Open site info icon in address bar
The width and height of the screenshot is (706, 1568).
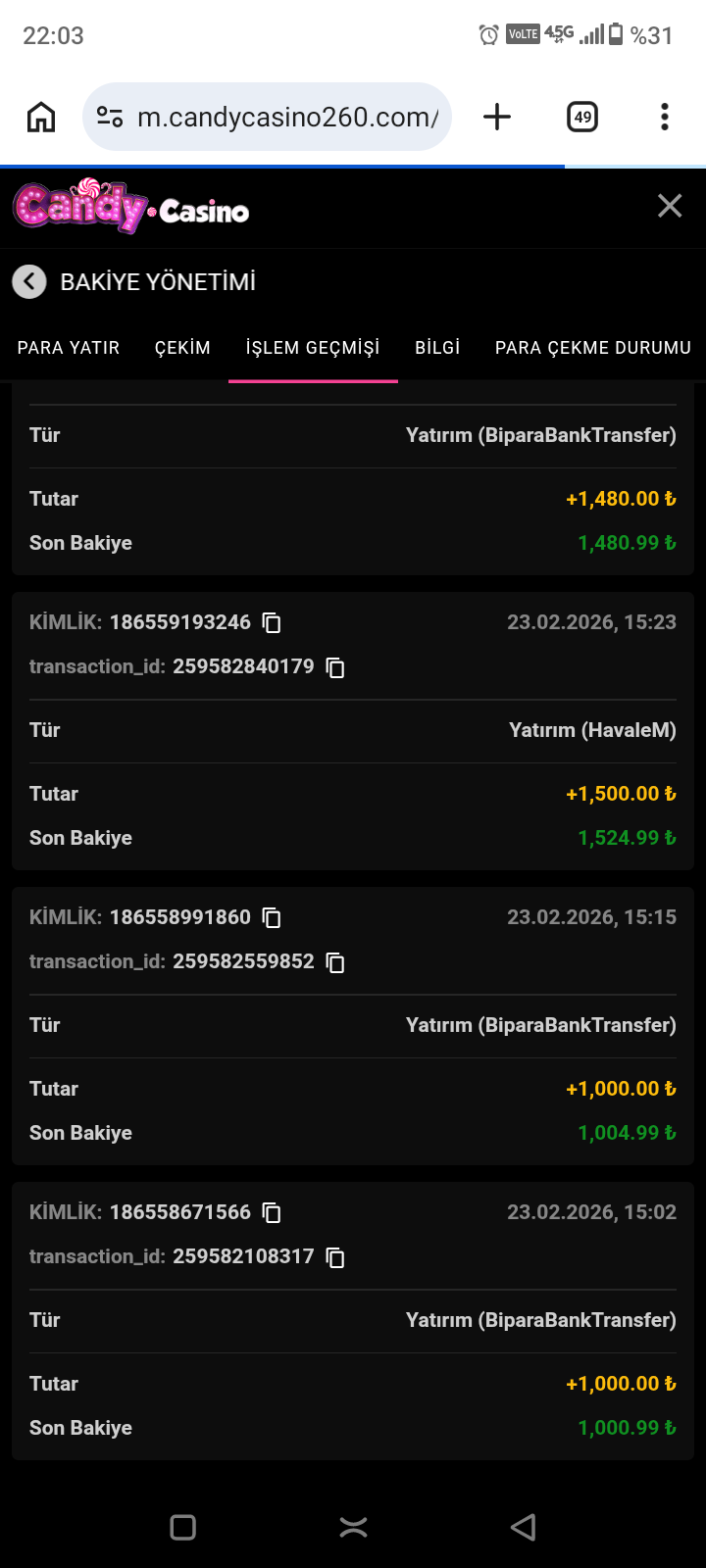(110, 118)
